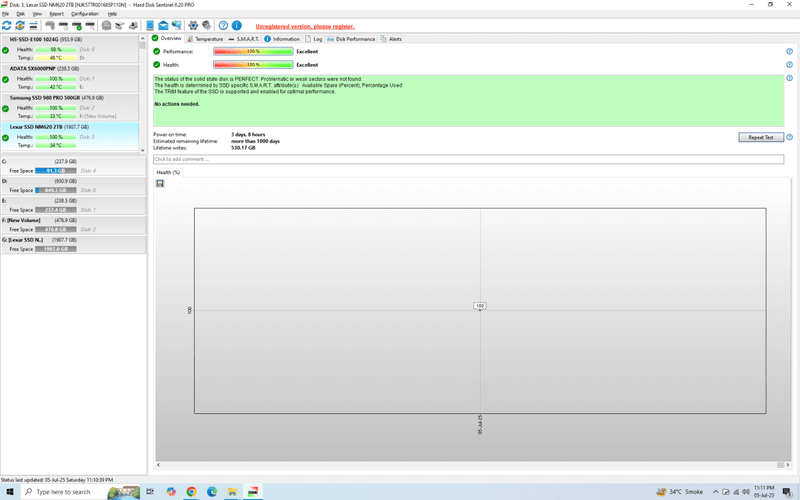Click the add comment input field

pos(468,159)
